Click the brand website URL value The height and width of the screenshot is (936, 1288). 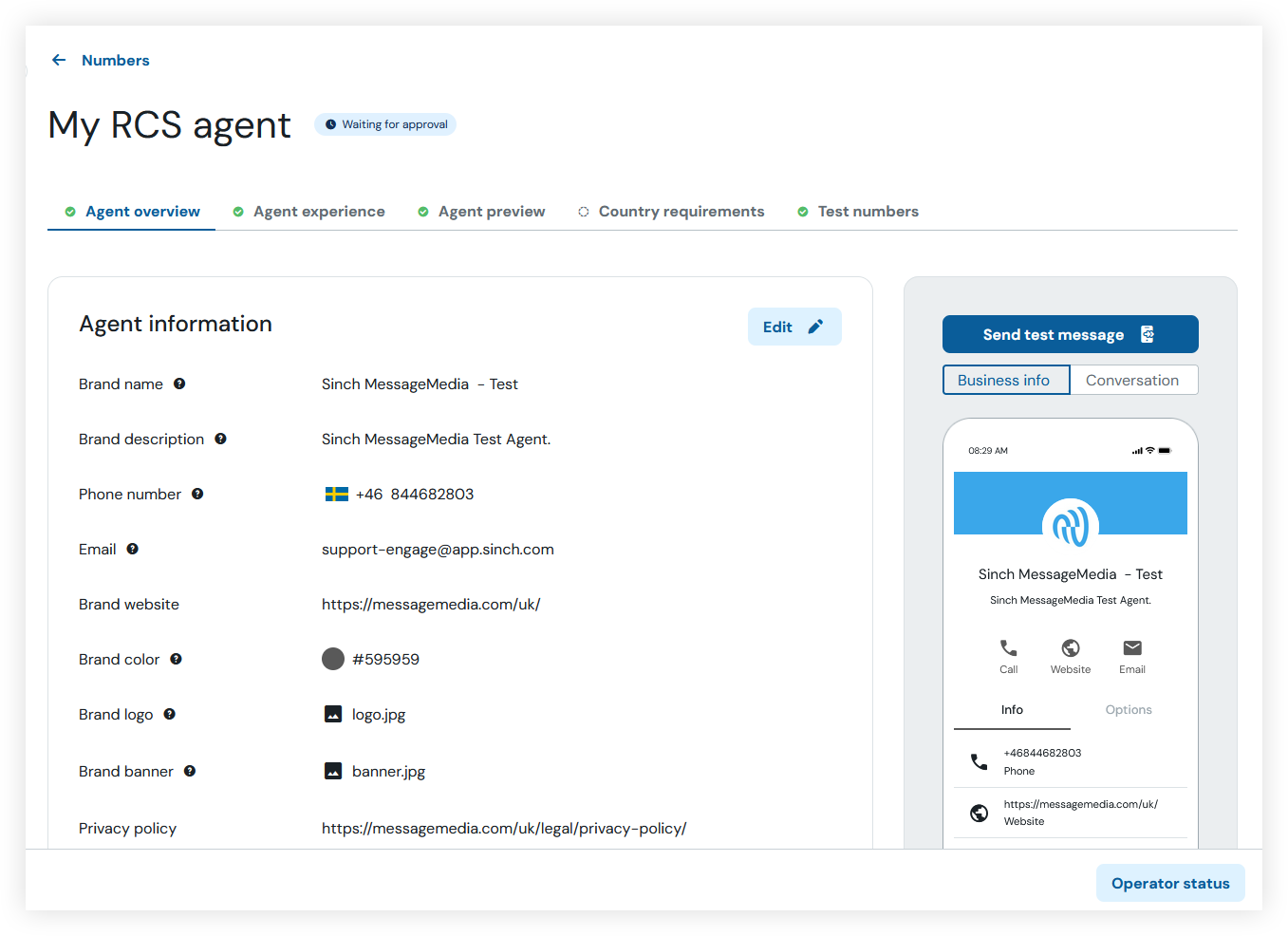(x=431, y=605)
